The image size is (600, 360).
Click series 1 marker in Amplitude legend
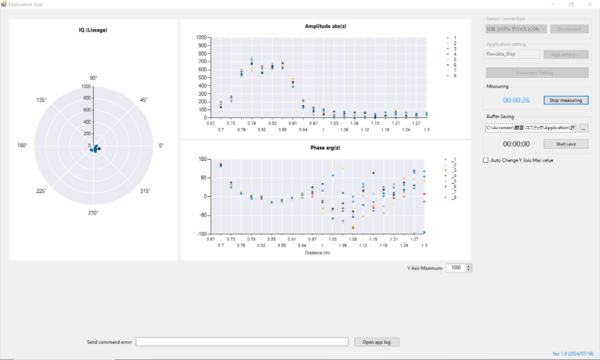click(448, 38)
